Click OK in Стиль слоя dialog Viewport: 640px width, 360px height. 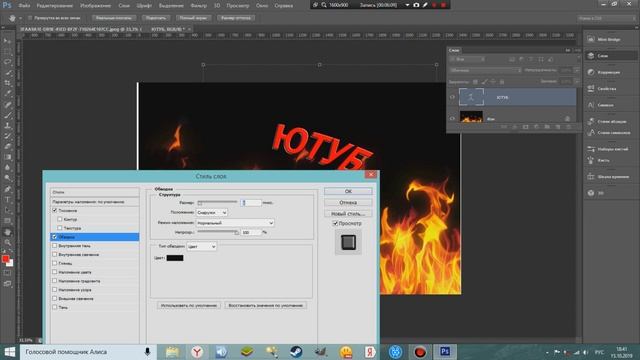(348, 191)
